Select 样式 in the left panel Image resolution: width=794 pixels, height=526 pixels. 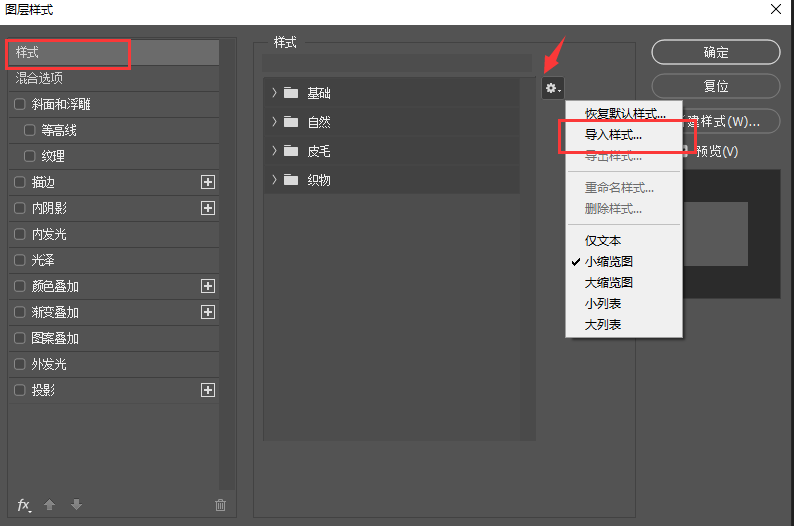pos(114,53)
